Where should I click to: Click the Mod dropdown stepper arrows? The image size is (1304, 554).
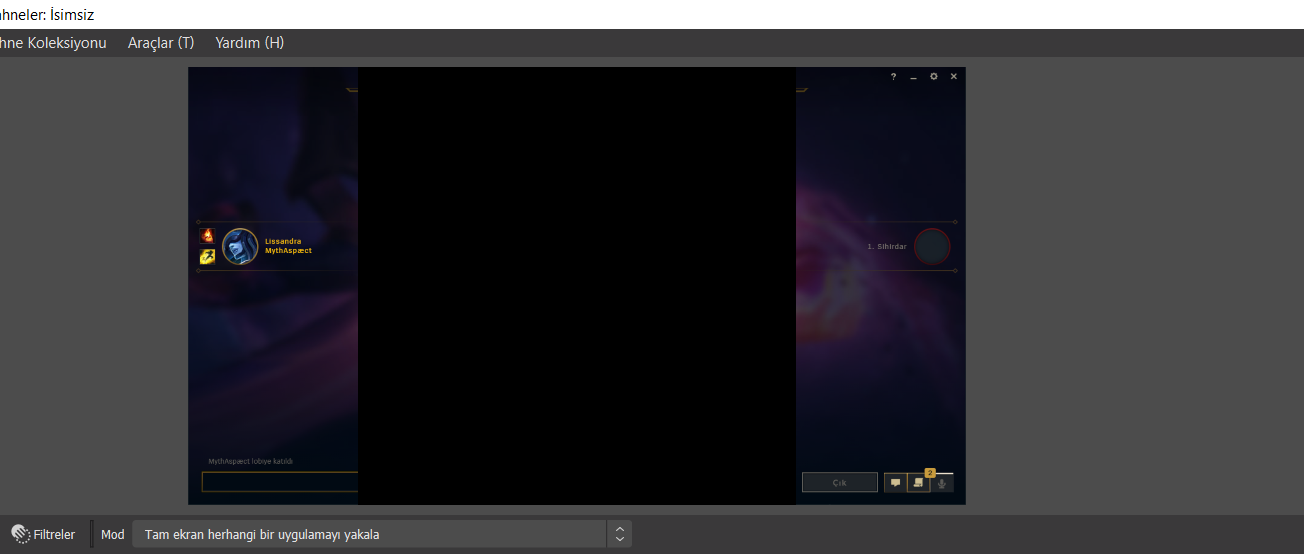pyautogui.click(x=620, y=534)
